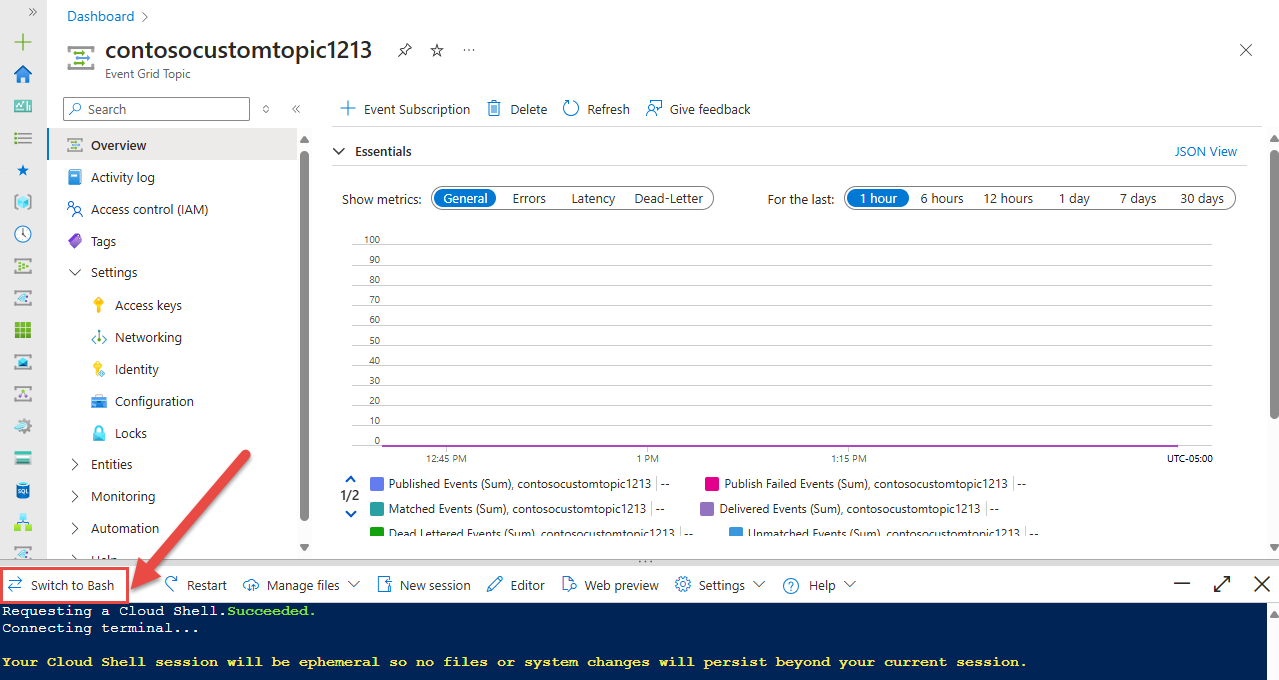Switch metrics view to Dead-Letter
The height and width of the screenshot is (680, 1279).
click(x=668, y=197)
